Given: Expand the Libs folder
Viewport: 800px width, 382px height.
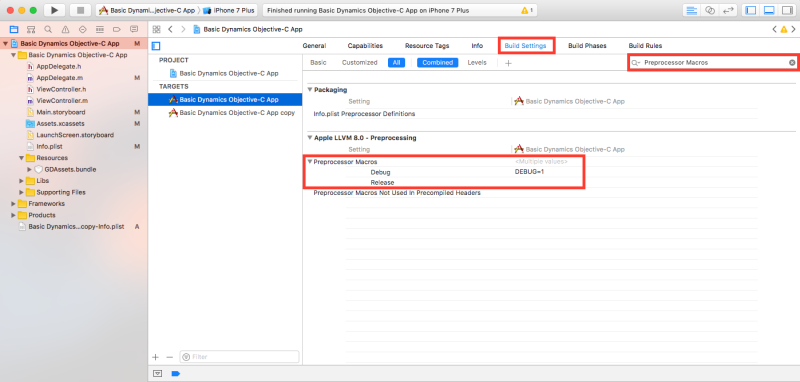Looking at the screenshot, I should 21,181.
